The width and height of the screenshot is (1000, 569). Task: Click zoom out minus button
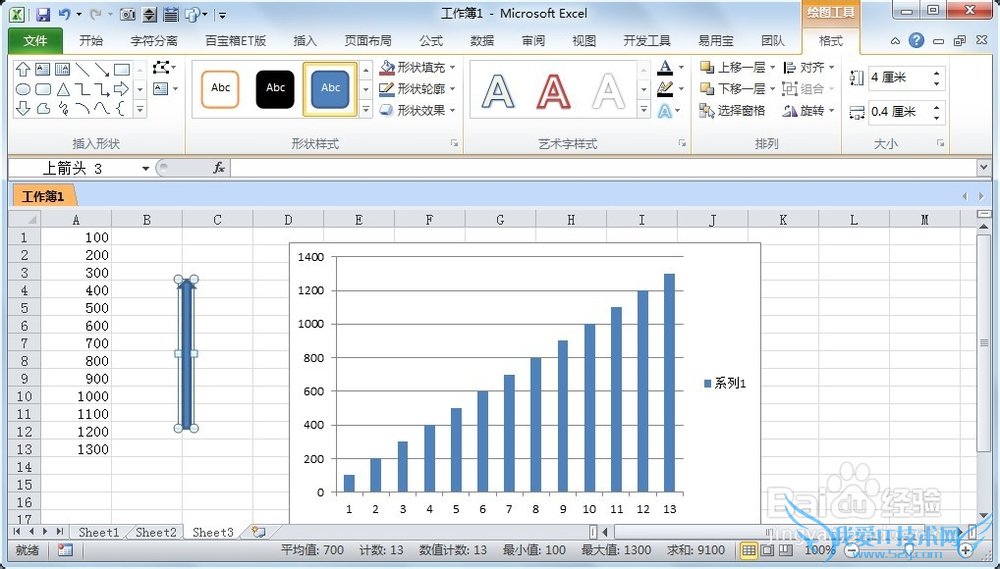pos(853,550)
